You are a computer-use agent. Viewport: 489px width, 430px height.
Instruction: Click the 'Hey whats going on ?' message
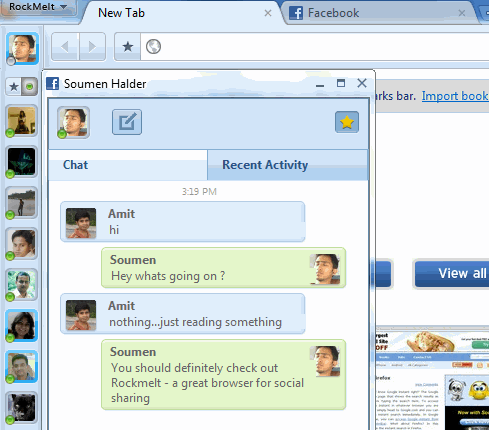[168, 276]
